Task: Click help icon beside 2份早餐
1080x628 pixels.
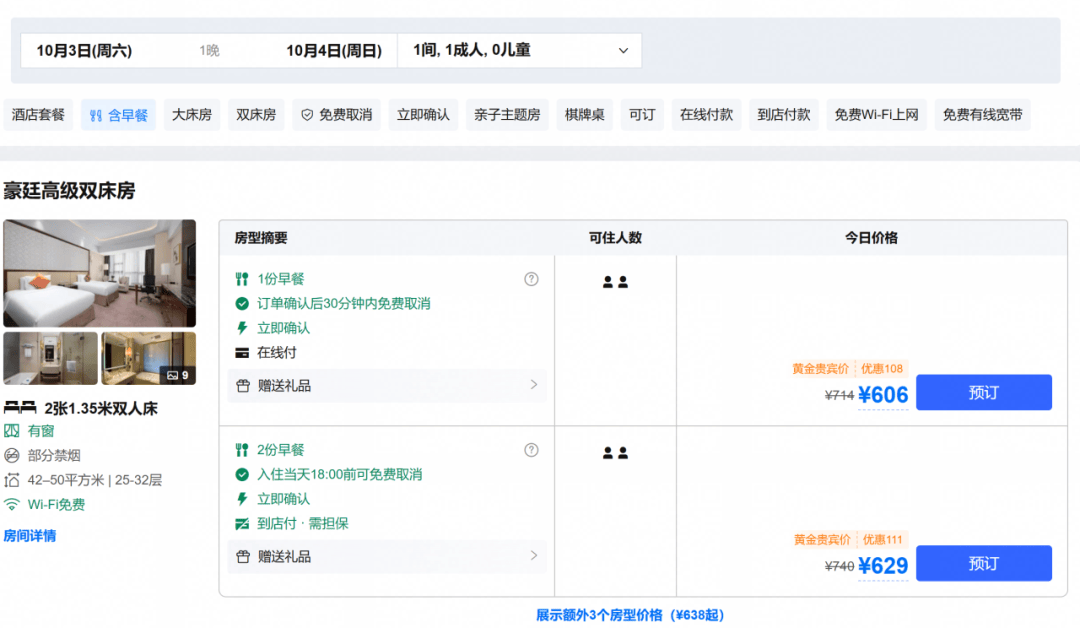Action: [531, 450]
